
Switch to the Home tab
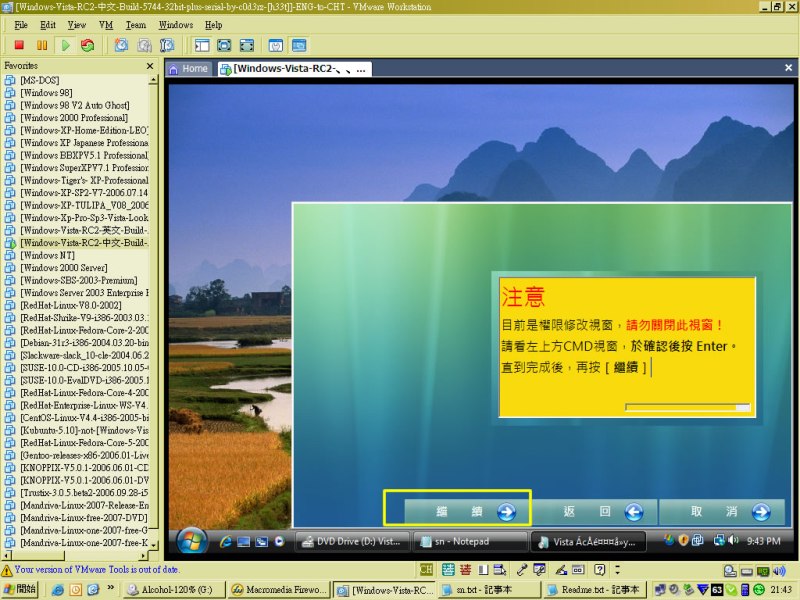pos(189,68)
